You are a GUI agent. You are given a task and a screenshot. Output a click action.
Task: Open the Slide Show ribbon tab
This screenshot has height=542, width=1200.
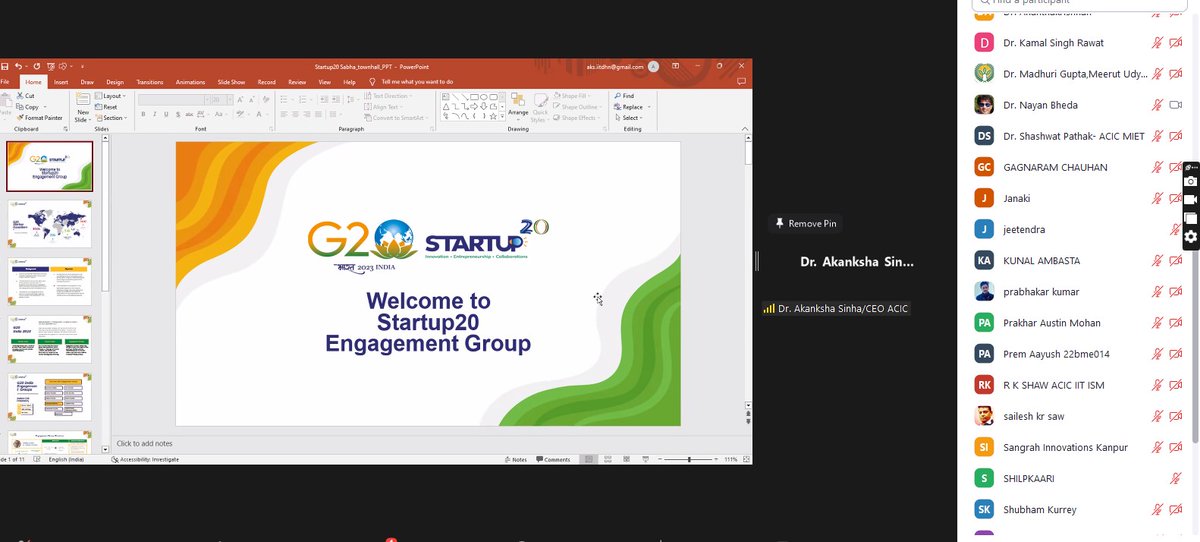[x=231, y=82]
